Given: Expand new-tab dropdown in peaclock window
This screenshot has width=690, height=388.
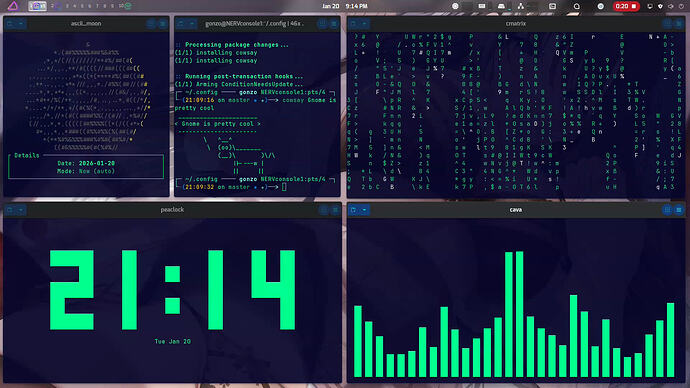Looking at the screenshot, I should tap(21, 210).
